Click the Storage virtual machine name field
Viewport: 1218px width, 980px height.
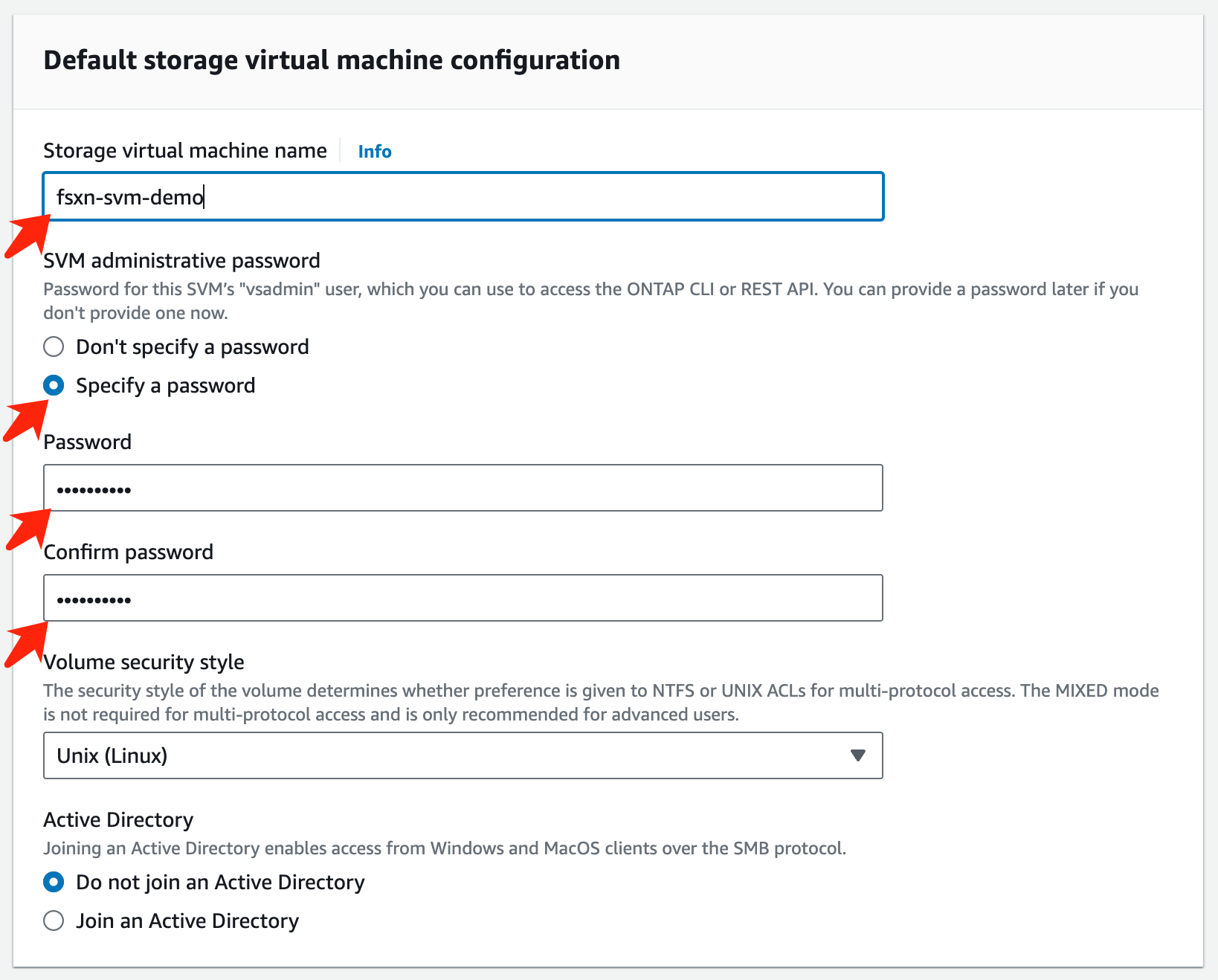pyautogui.click(x=463, y=197)
